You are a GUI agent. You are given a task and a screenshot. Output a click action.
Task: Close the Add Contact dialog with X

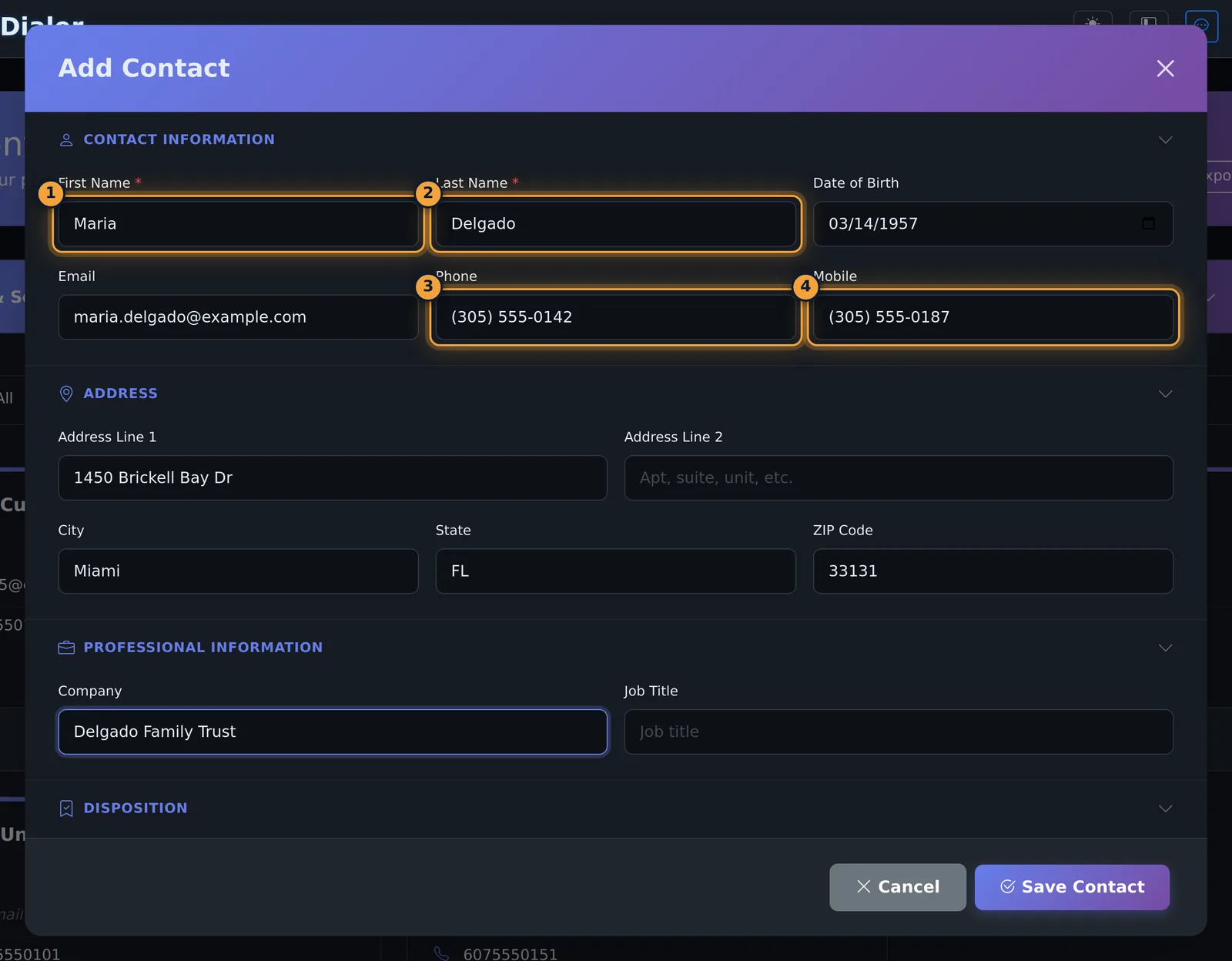coord(1165,69)
